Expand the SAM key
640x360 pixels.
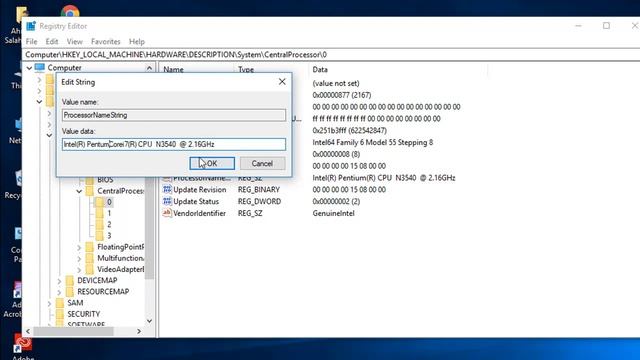pyautogui.click(x=49, y=303)
